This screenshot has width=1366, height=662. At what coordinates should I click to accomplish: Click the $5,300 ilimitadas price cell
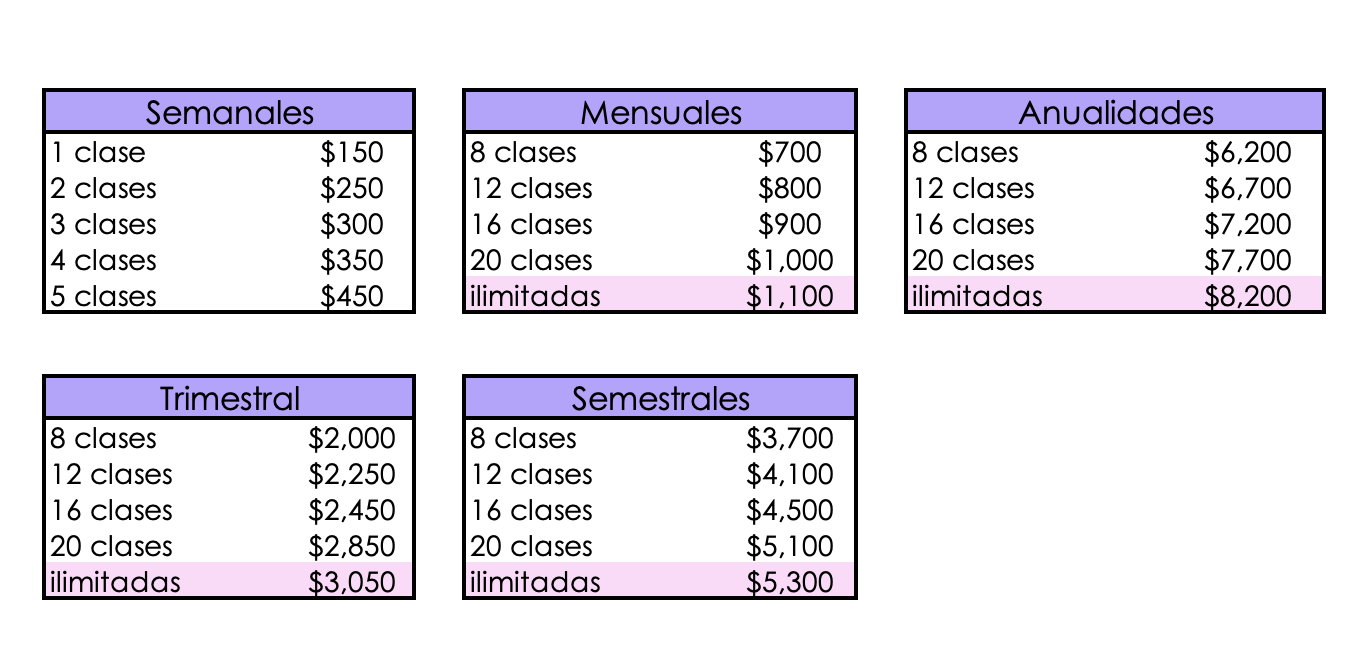[789, 583]
